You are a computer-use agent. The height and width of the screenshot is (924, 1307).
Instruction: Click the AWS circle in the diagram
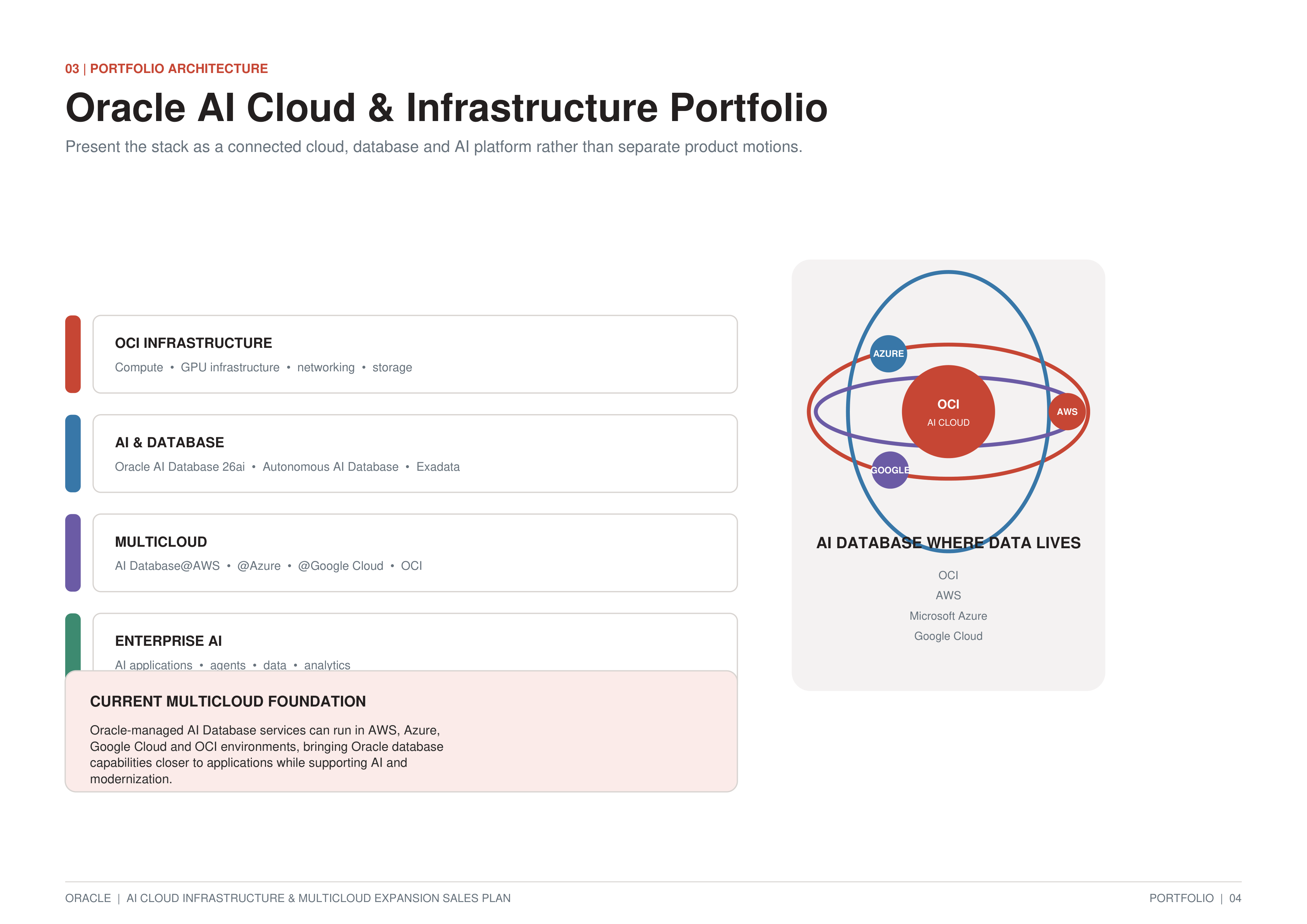[x=1067, y=412]
